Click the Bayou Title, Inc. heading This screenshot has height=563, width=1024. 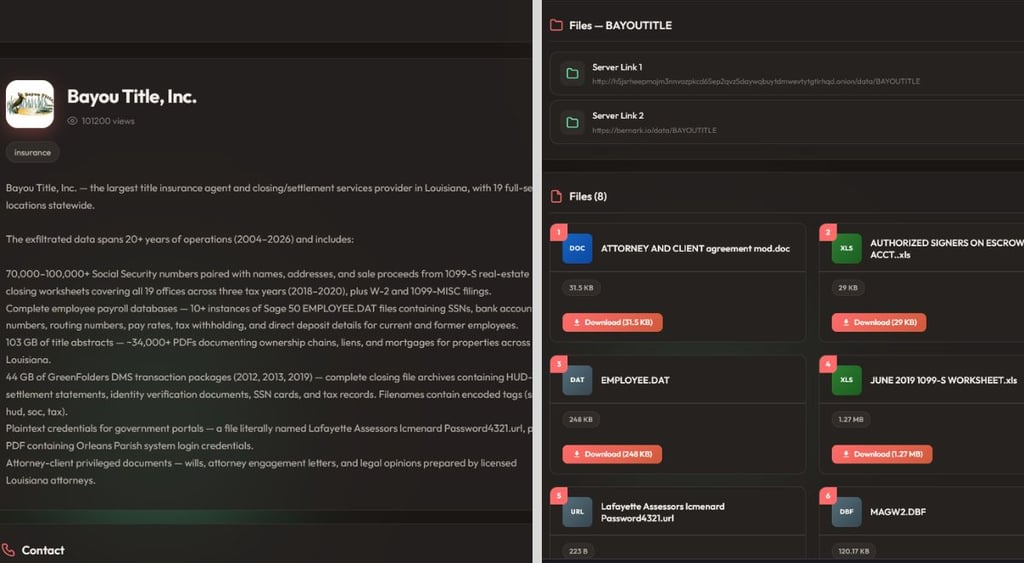point(132,97)
